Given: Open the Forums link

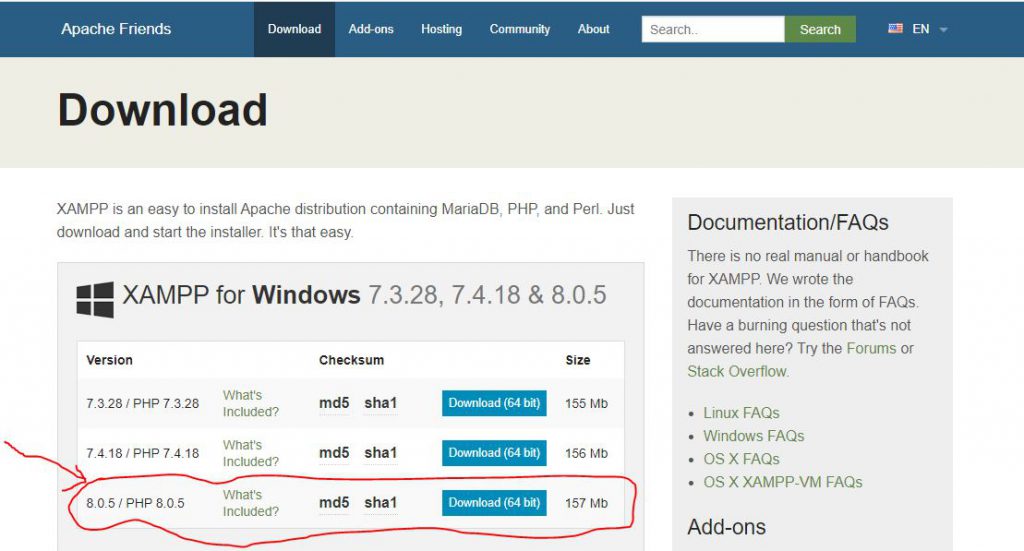Looking at the screenshot, I should 871,348.
